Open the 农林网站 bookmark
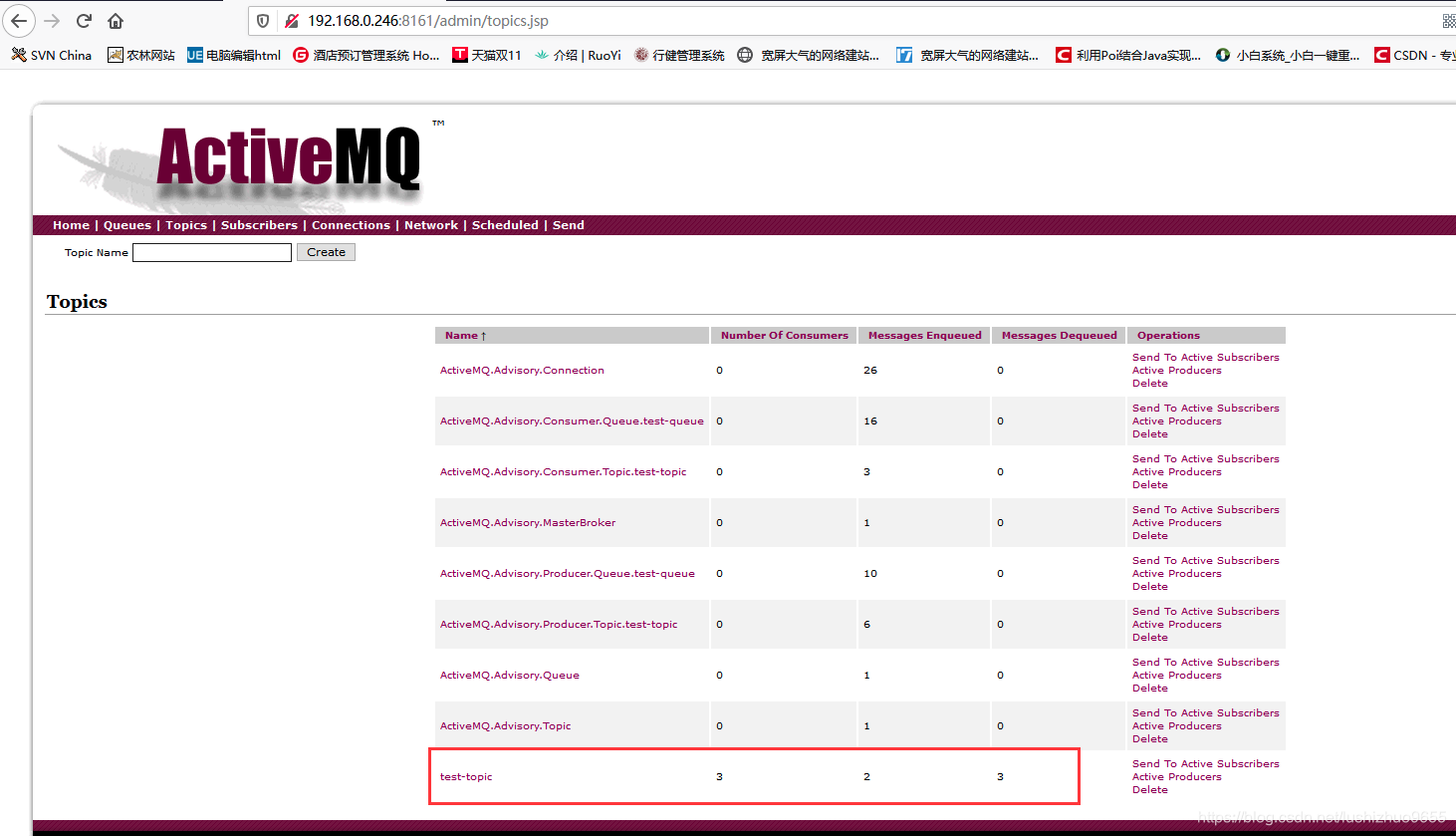This screenshot has height=836, width=1456. pos(141,55)
